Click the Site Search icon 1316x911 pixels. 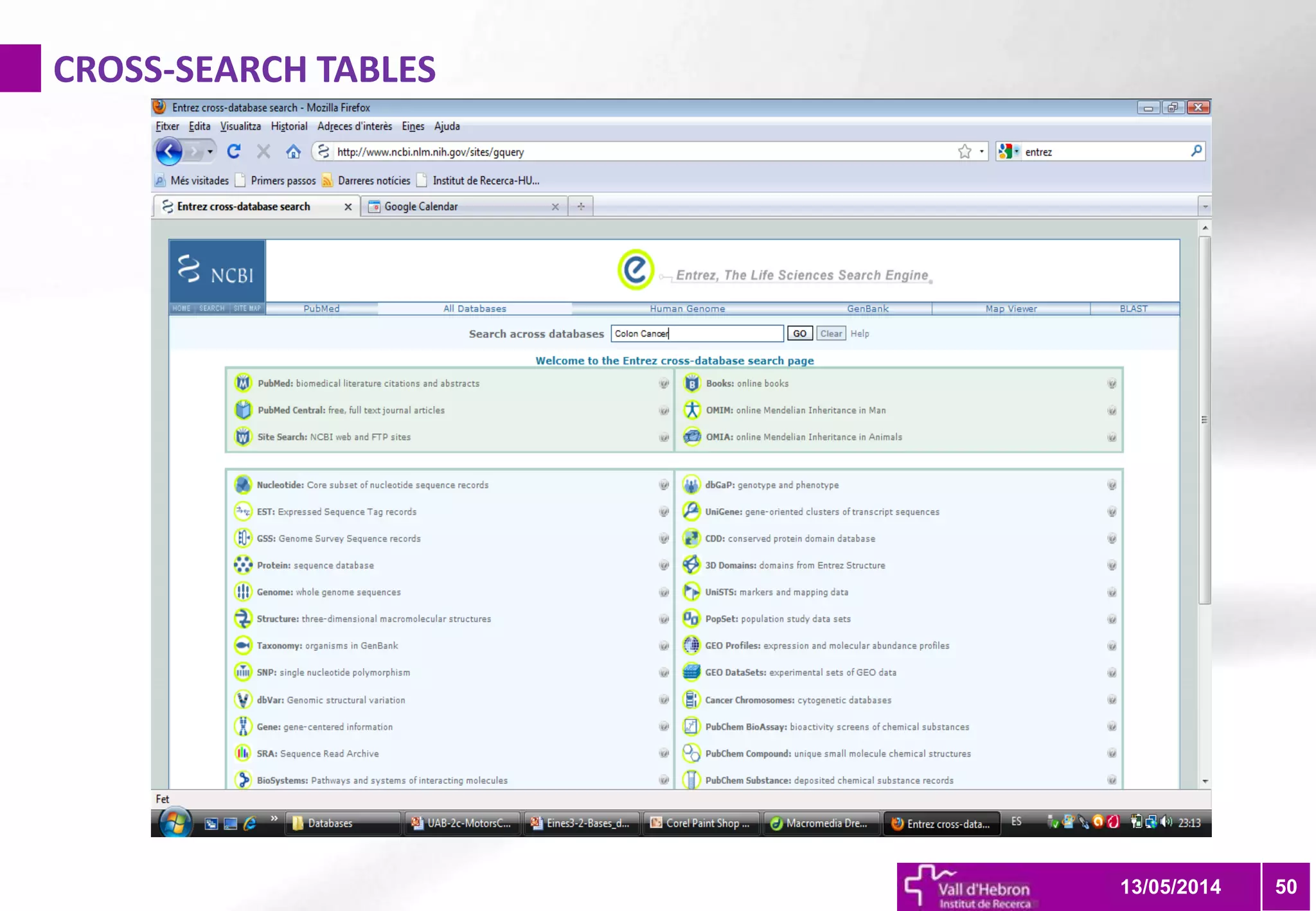point(242,437)
